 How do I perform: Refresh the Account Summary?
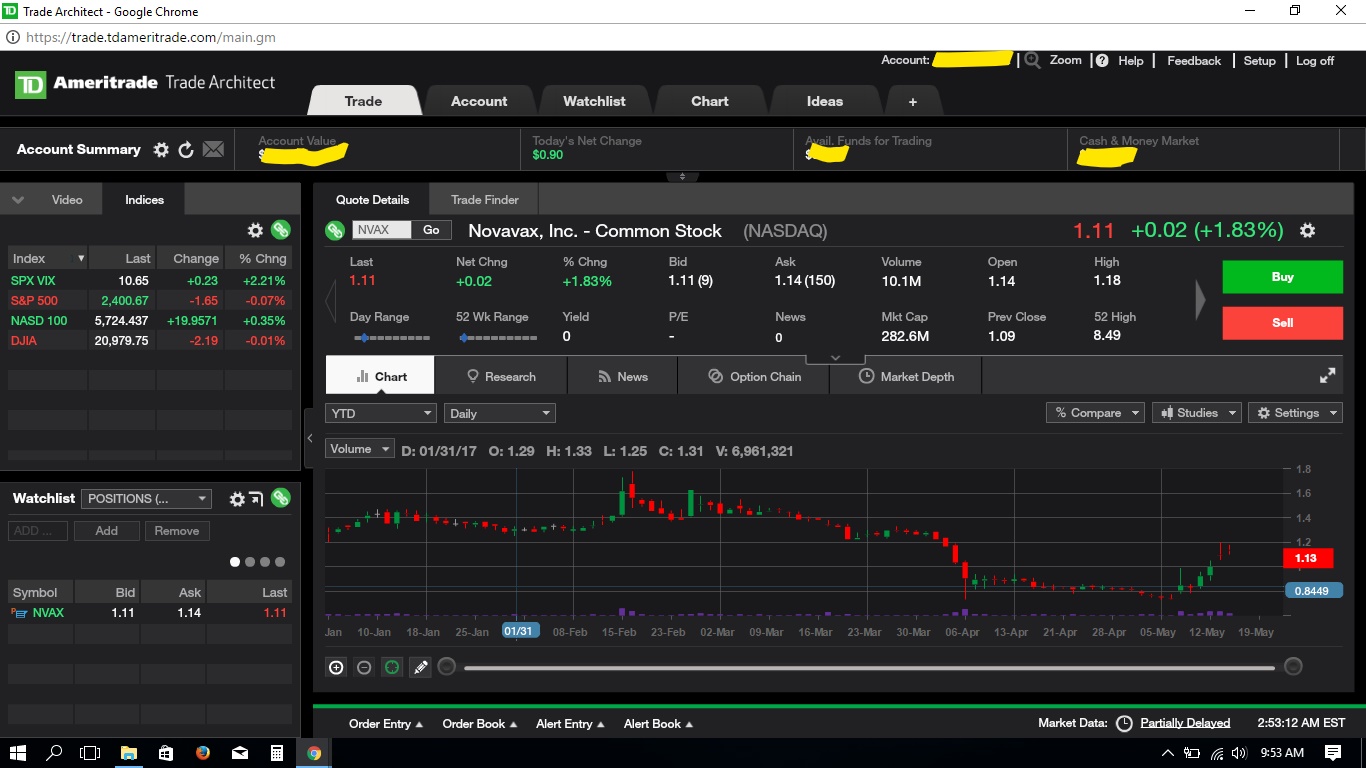[x=186, y=149]
